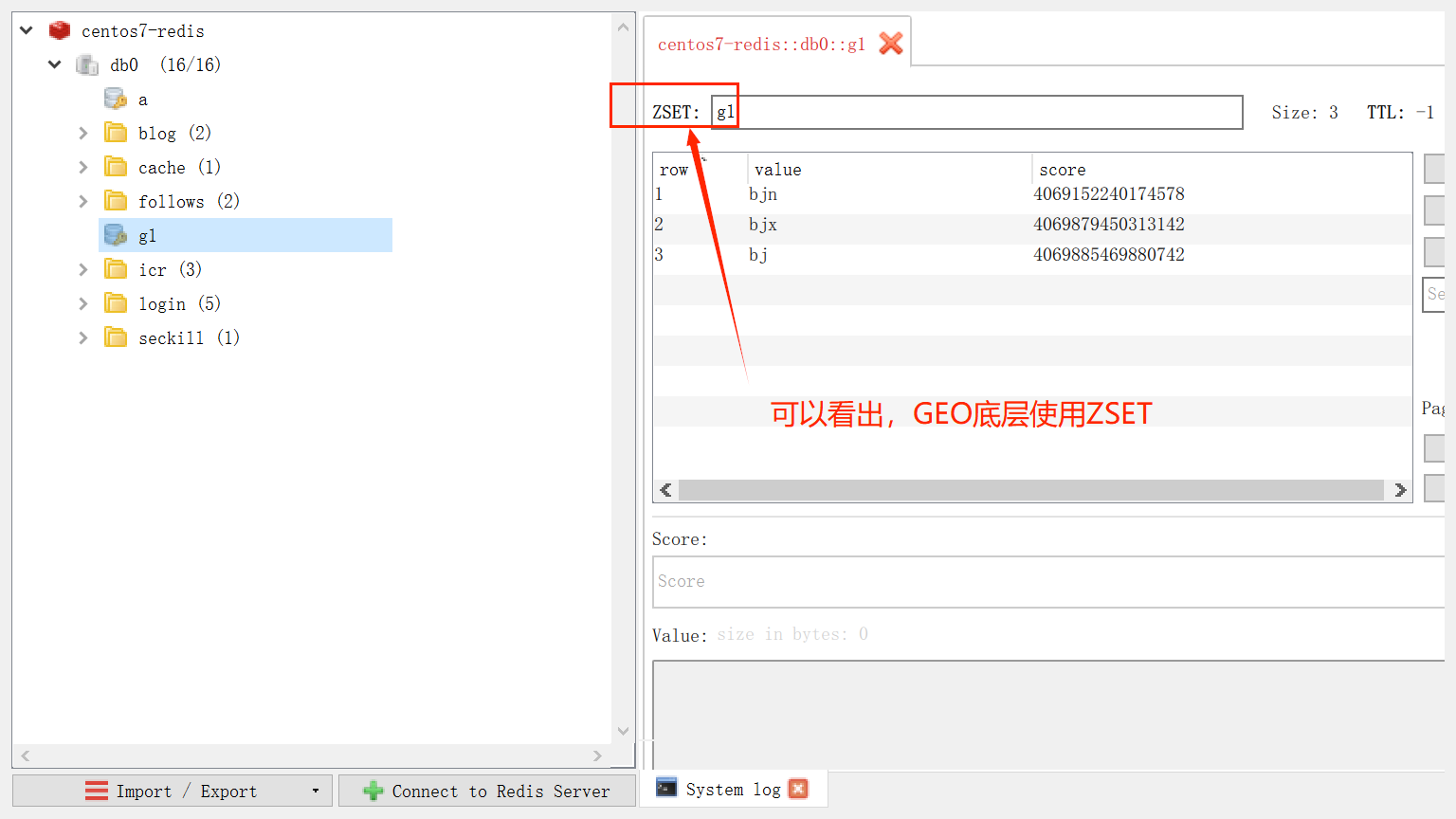Click the Import / Export button

pyautogui.click(x=173, y=791)
